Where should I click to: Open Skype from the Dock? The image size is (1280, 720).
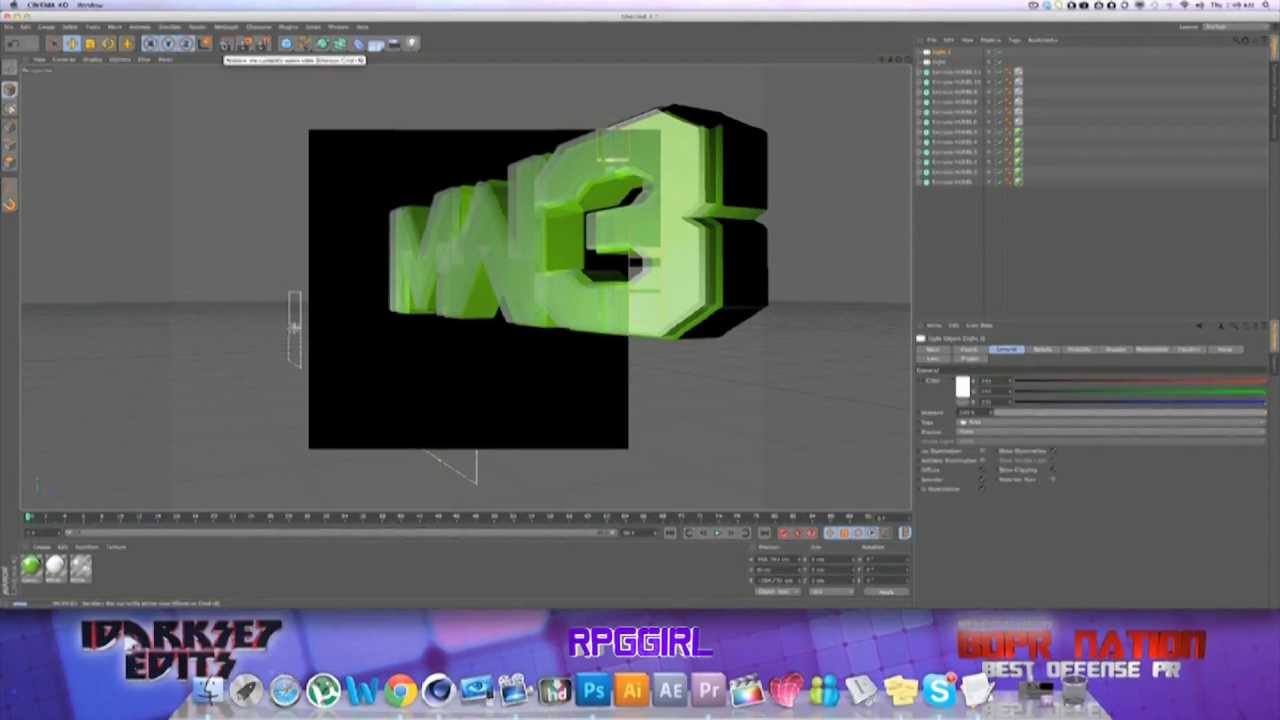coord(940,690)
